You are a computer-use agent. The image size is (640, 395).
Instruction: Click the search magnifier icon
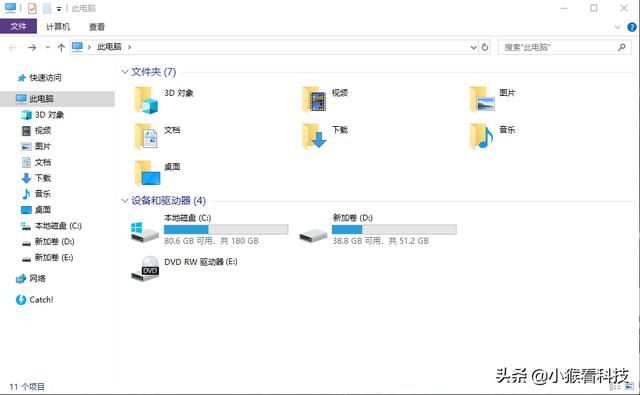[622, 47]
